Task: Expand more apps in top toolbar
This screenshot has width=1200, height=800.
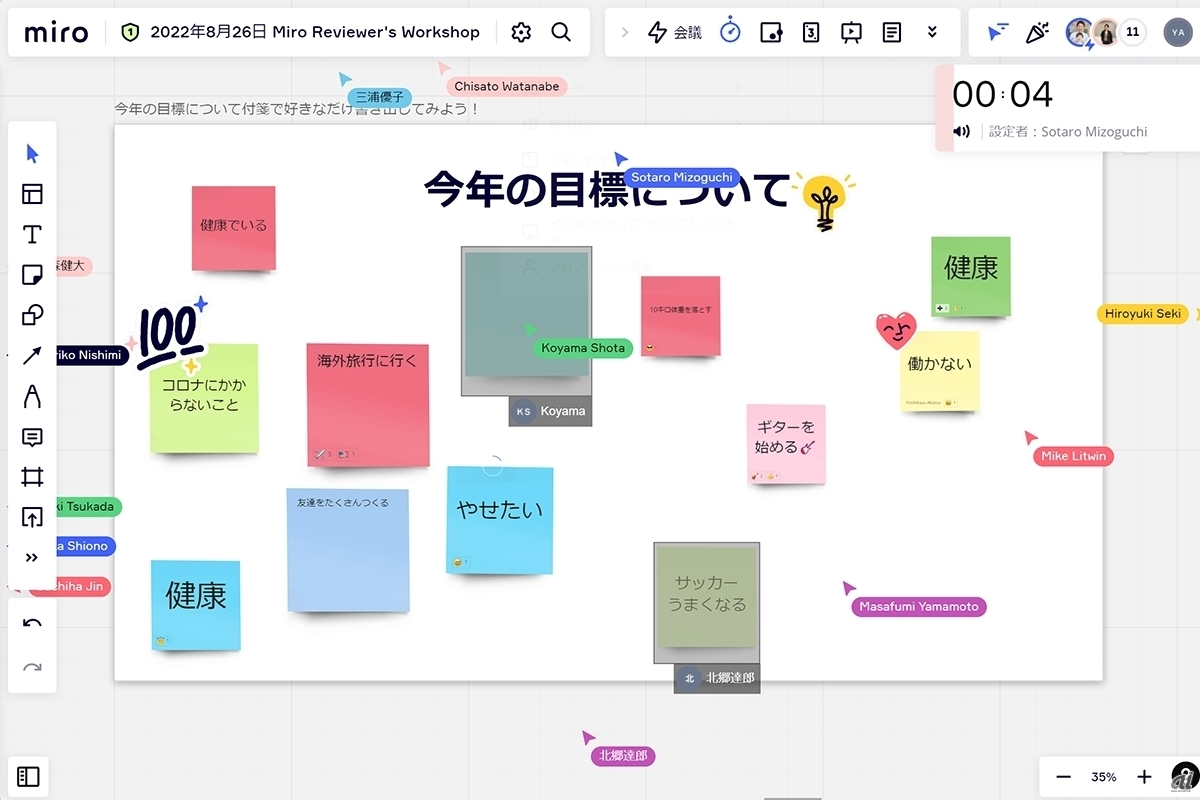Action: [x=932, y=32]
